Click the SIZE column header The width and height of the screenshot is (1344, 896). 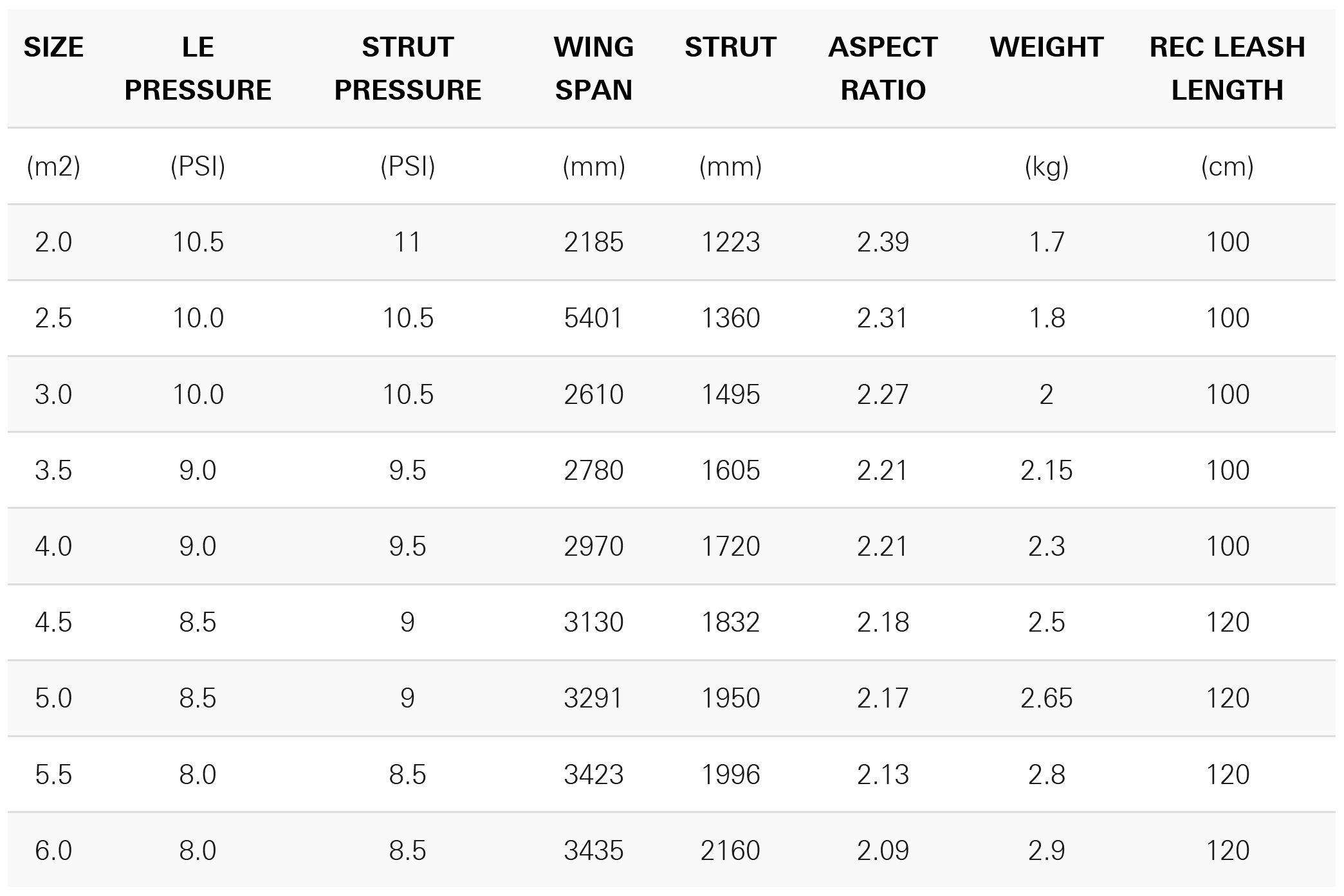[x=53, y=48]
